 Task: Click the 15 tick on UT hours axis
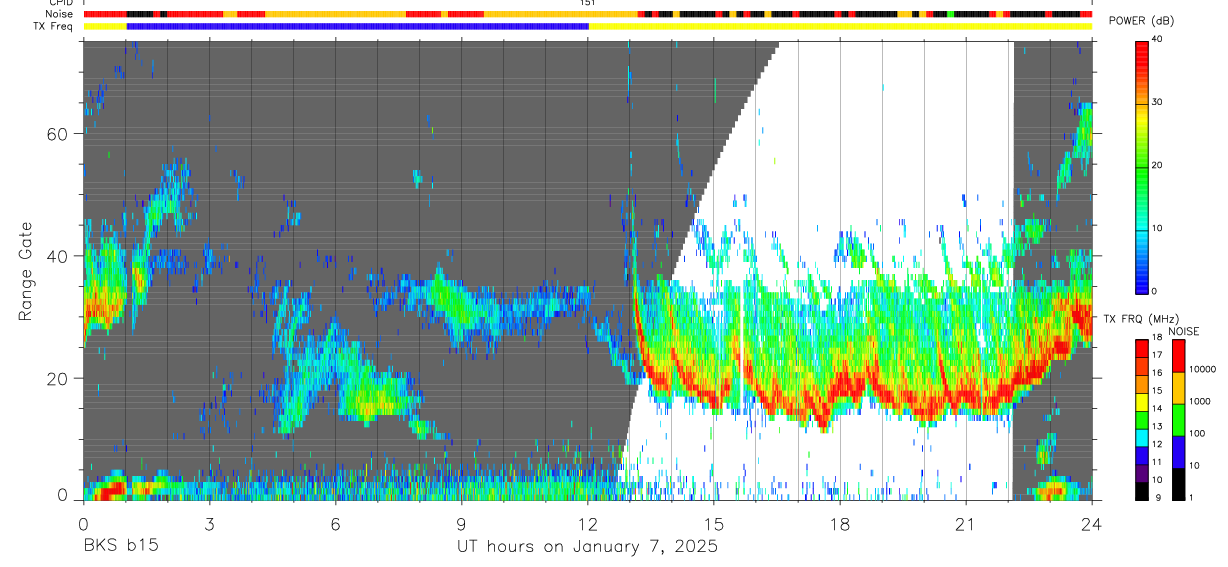(x=713, y=524)
